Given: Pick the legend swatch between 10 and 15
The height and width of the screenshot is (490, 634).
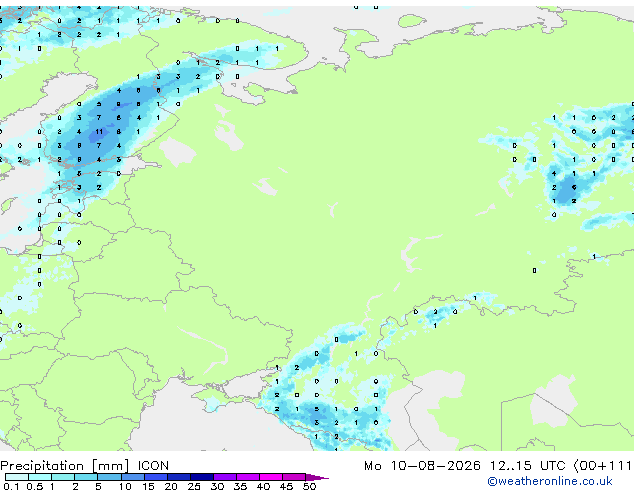Looking at the screenshot, I should click(133, 477).
